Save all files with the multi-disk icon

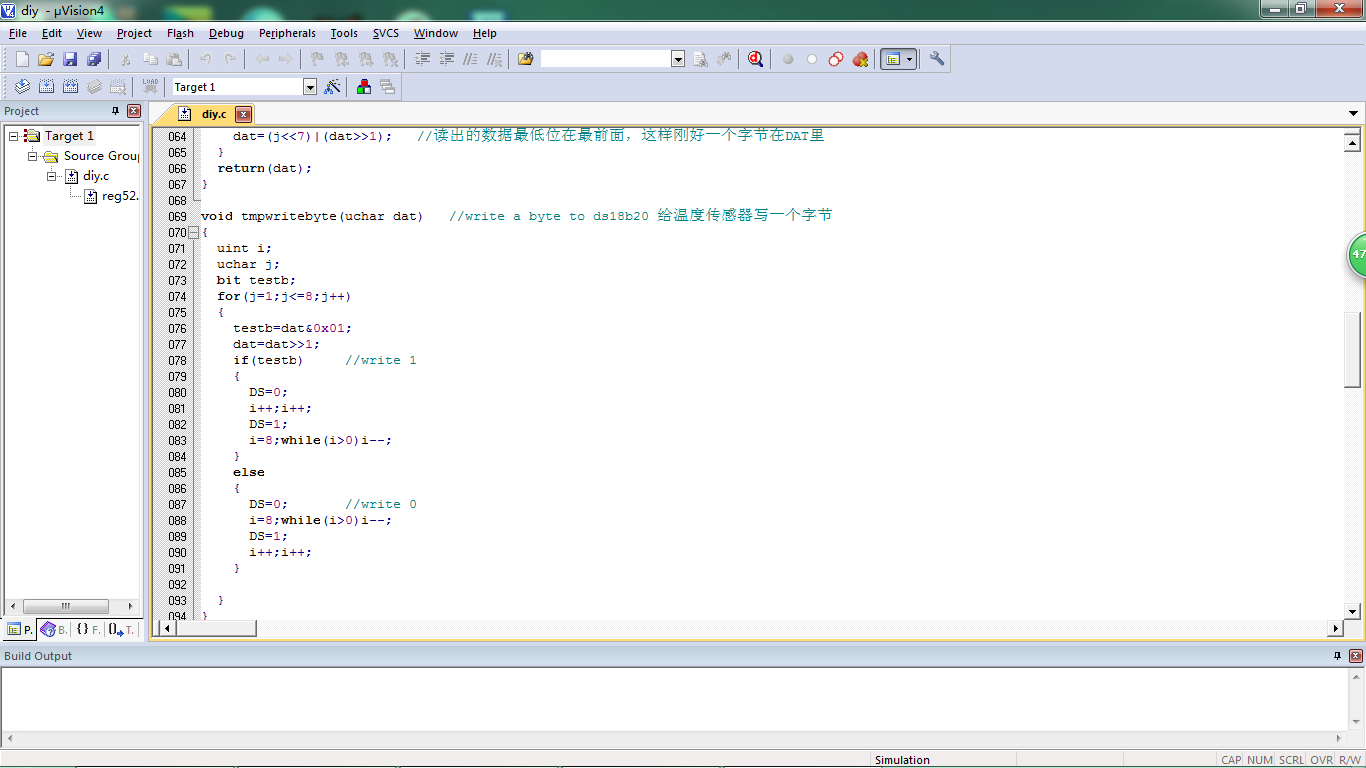(94, 59)
